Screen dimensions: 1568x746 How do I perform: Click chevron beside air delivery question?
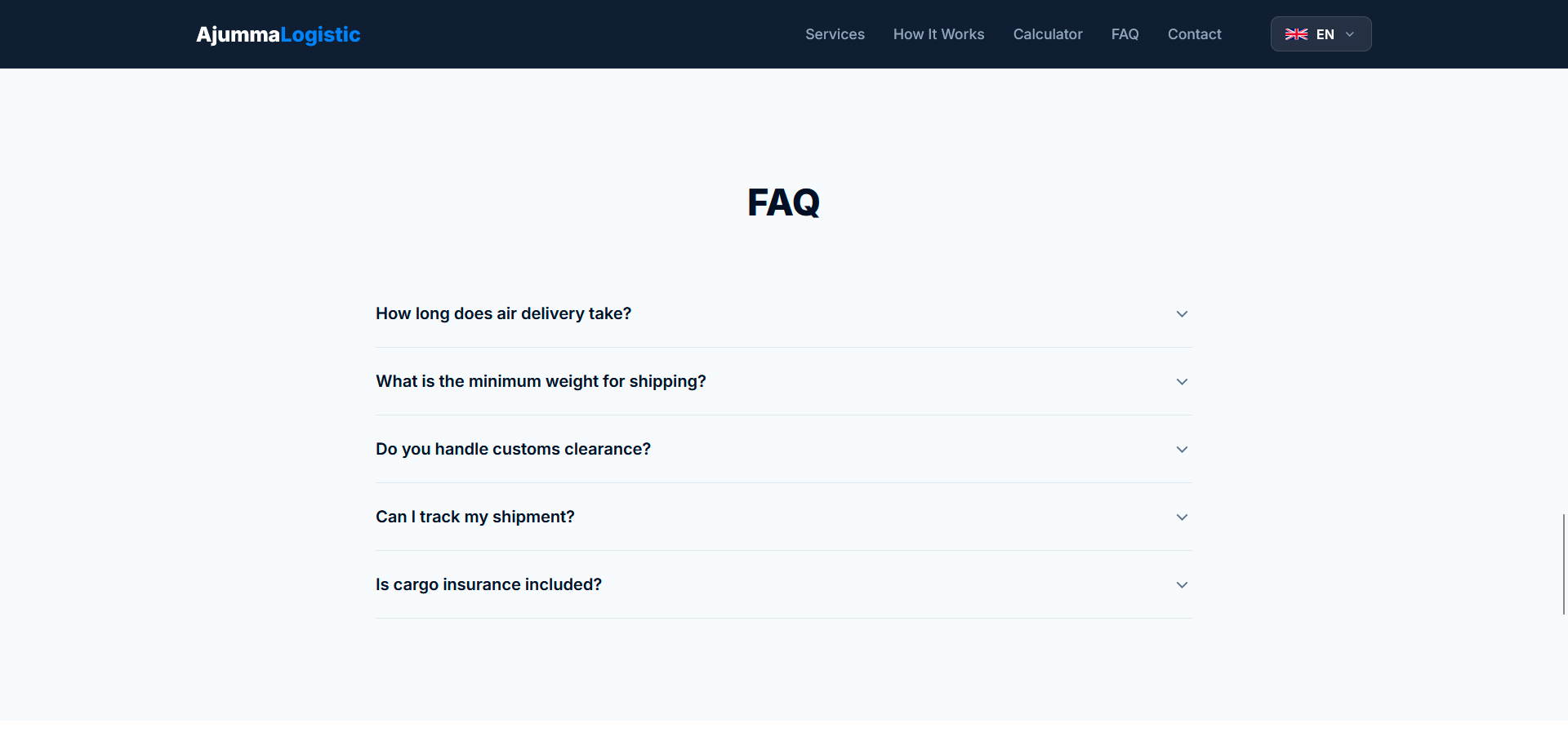1182,314
